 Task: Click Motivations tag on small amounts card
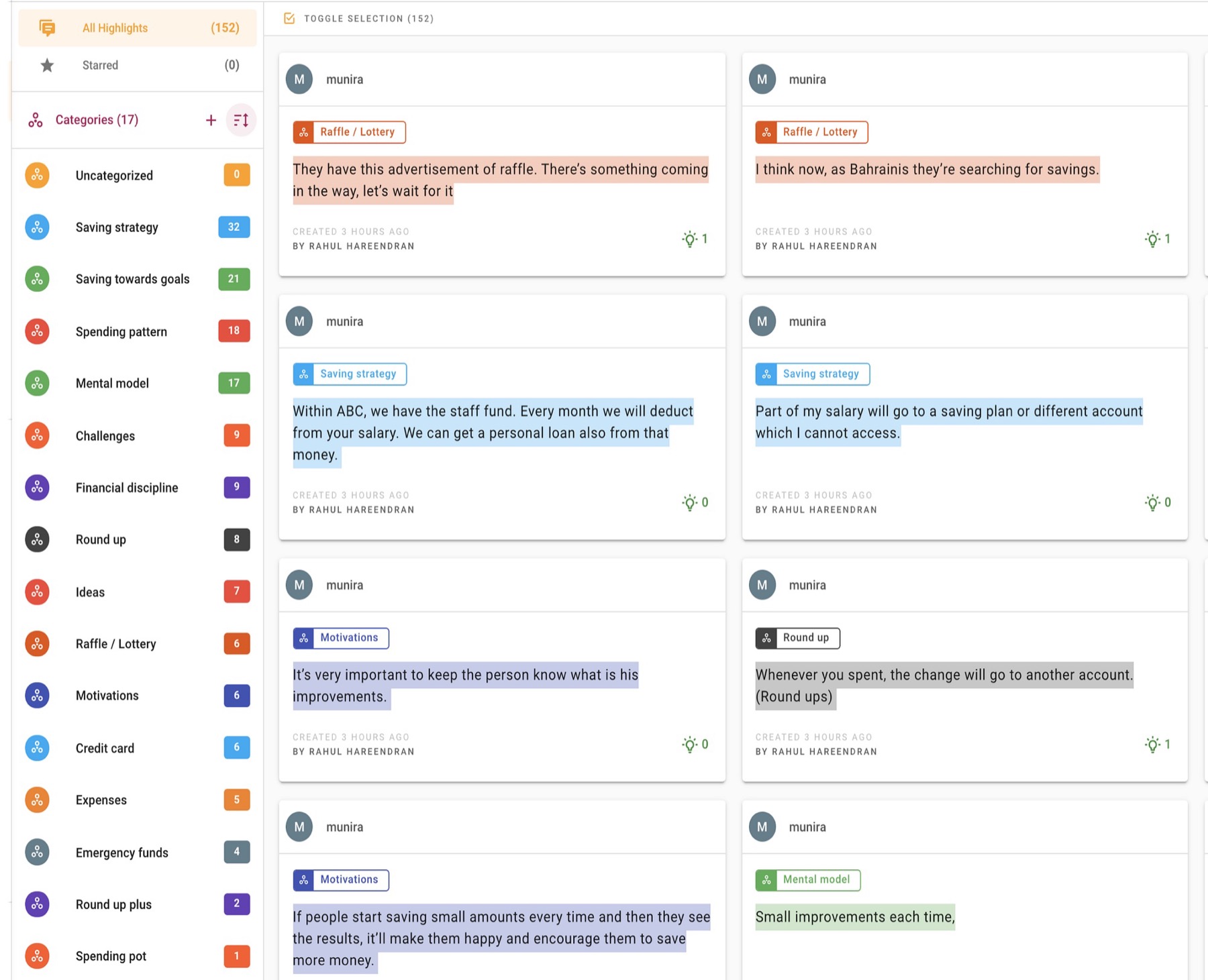pyautogui.click(x=341, y=880)
